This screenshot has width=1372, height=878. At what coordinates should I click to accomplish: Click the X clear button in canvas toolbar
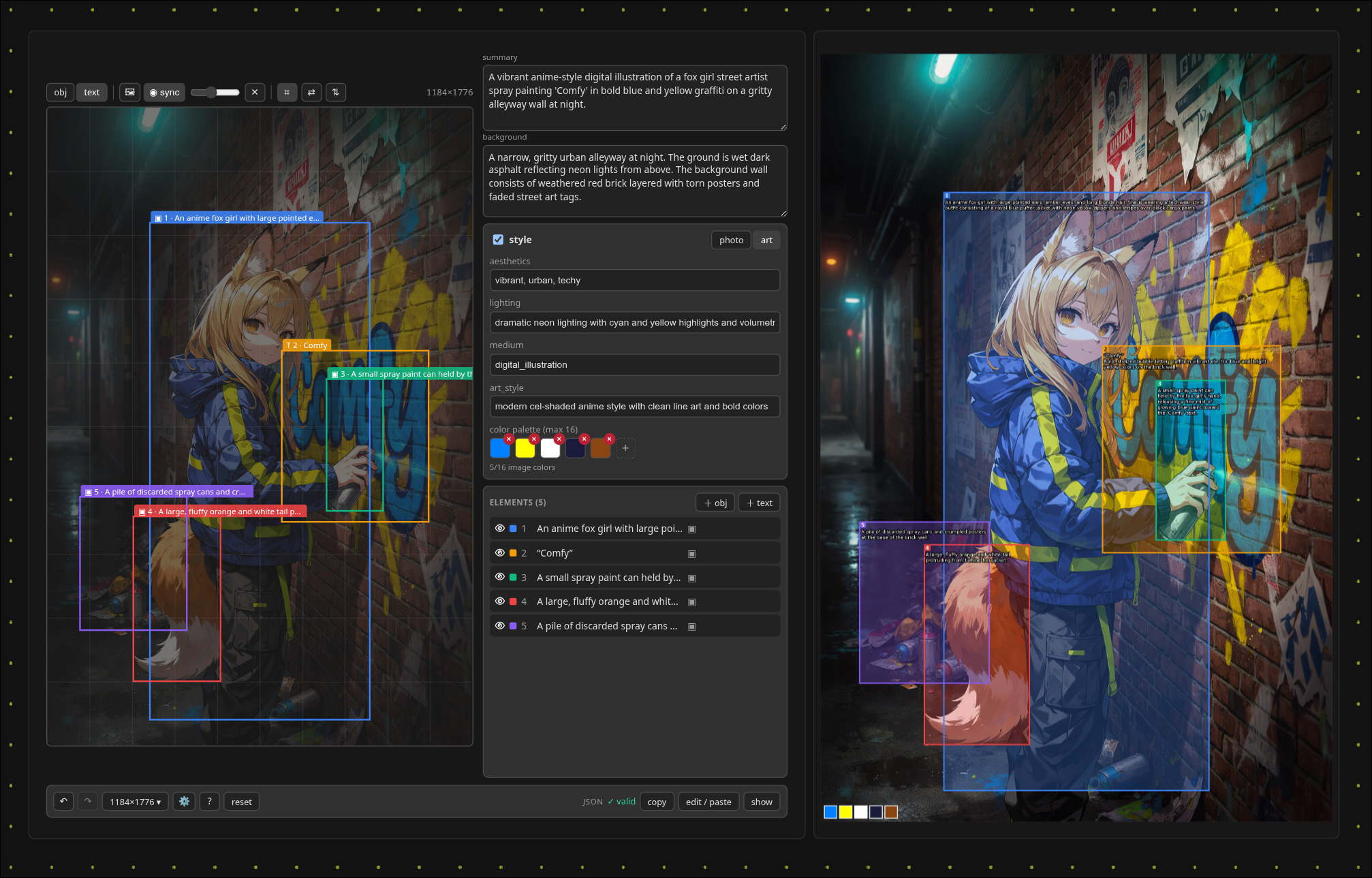pyautogui.click(x=255, y=93)
